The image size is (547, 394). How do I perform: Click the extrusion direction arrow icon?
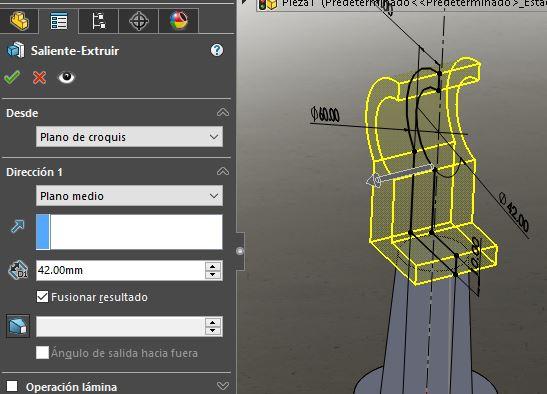click(17, 226)
